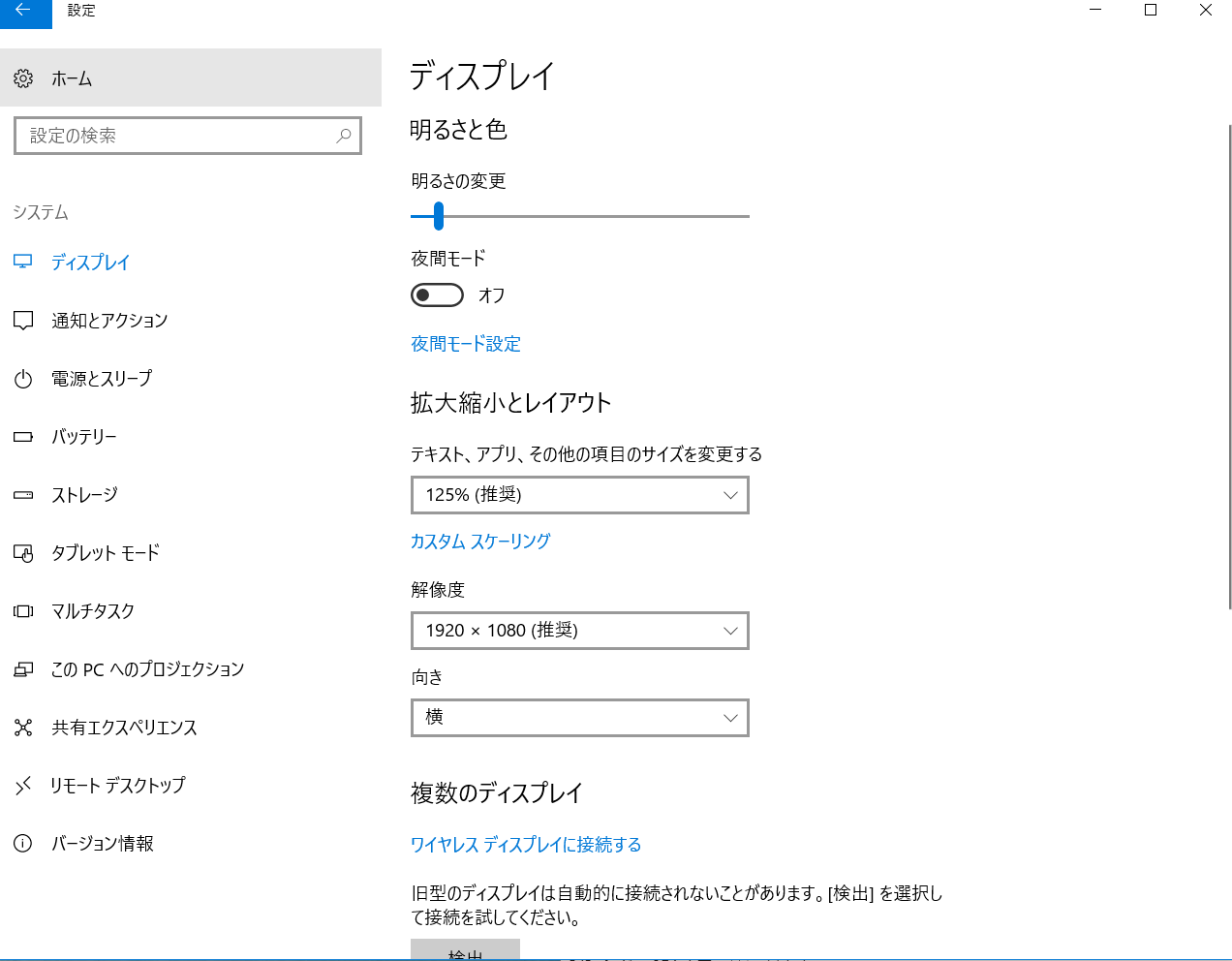Click the brightness slider handle
This screenshot has height=961, width=1232.
(x=439, y=216)
